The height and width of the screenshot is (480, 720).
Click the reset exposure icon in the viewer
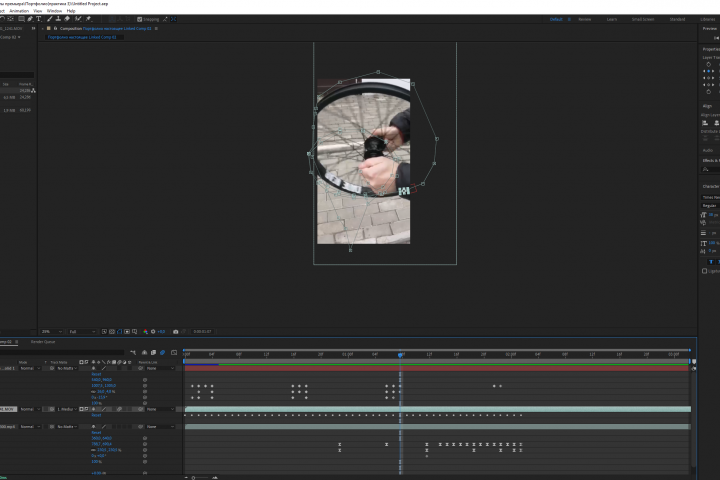[x=153, y=332]
